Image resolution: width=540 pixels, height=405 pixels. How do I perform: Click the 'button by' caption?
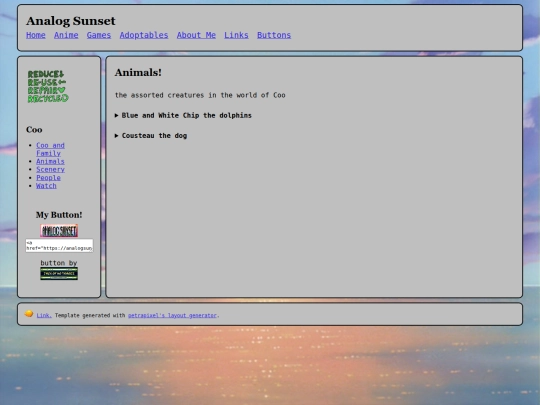59,263
